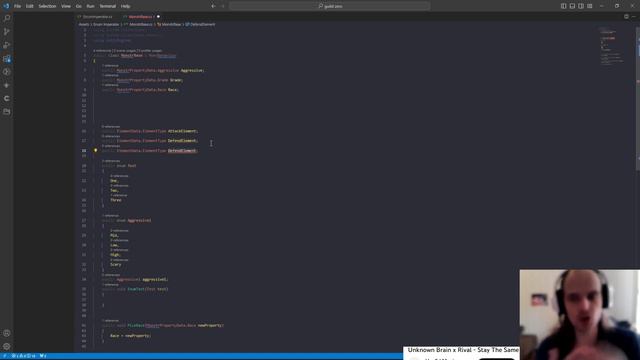Toggle primary side bar layout icon
Image resolution: width=640 pixels, height=360 pixels.
563,6
